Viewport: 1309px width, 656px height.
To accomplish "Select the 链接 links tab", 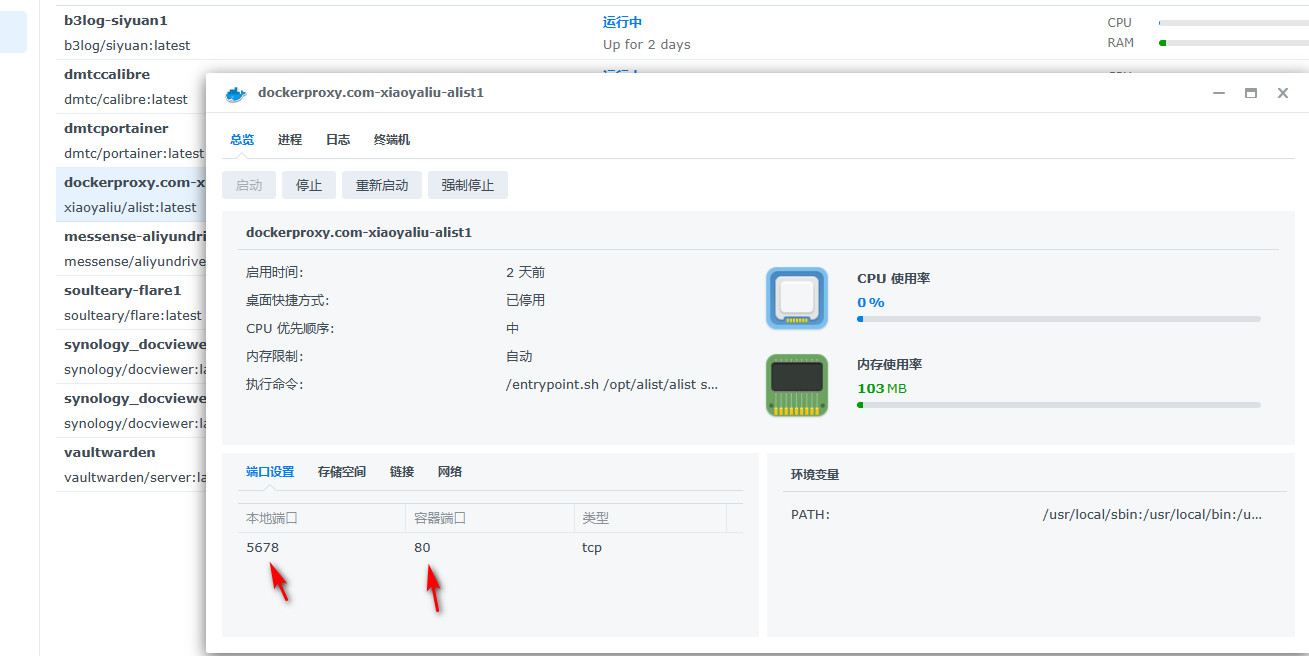I will click(402, 472).
